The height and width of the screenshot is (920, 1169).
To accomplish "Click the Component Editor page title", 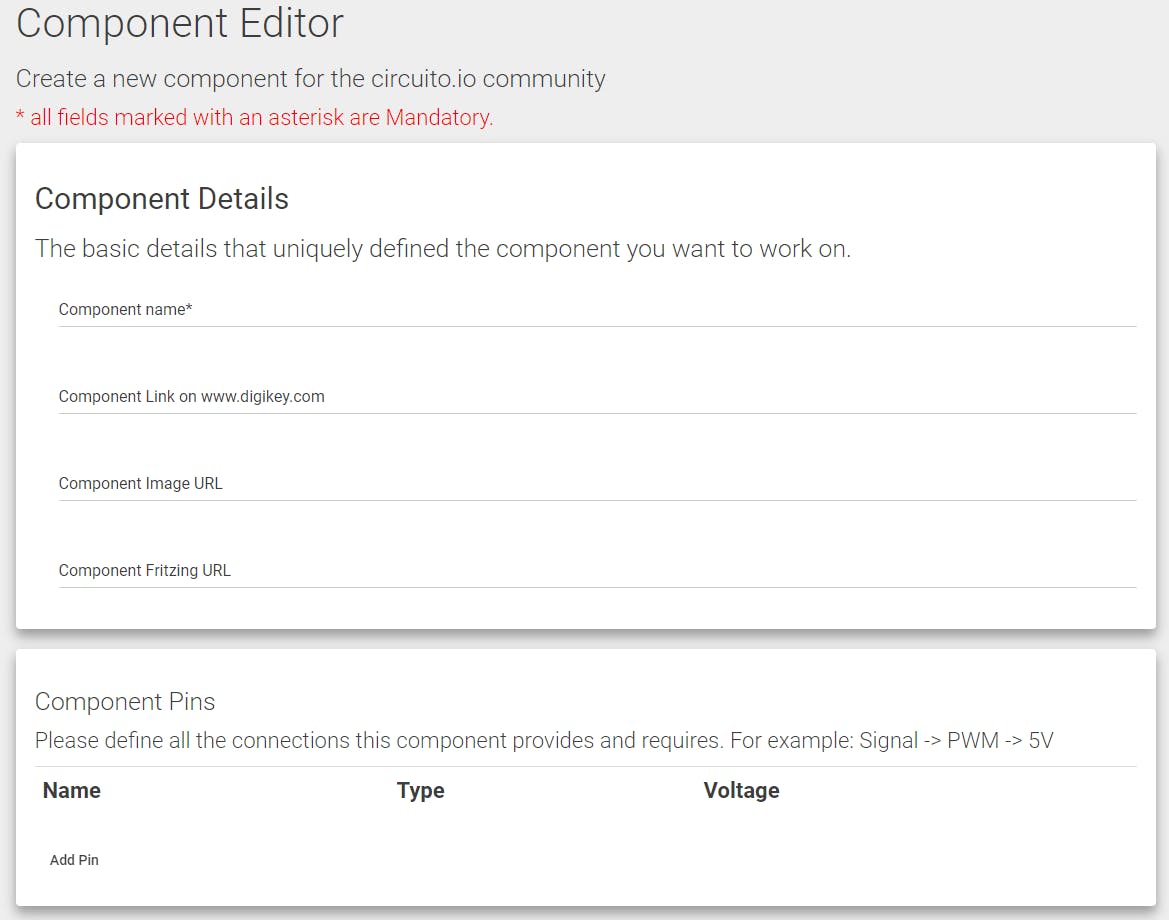I will click(x=180, y=23).
